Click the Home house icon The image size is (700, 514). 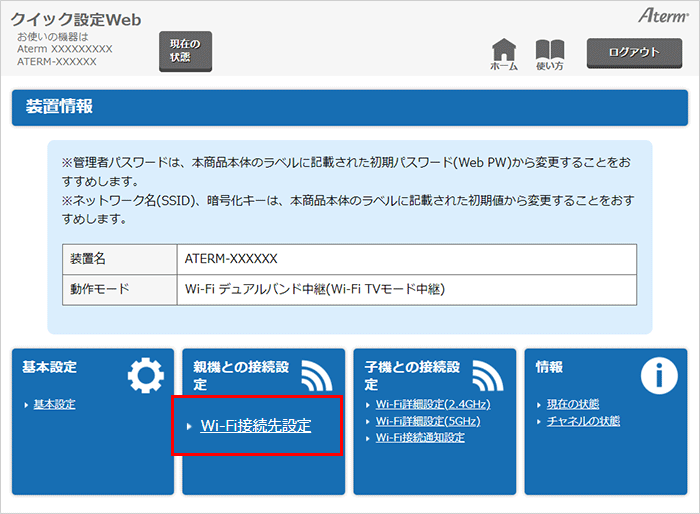point(504,51)
